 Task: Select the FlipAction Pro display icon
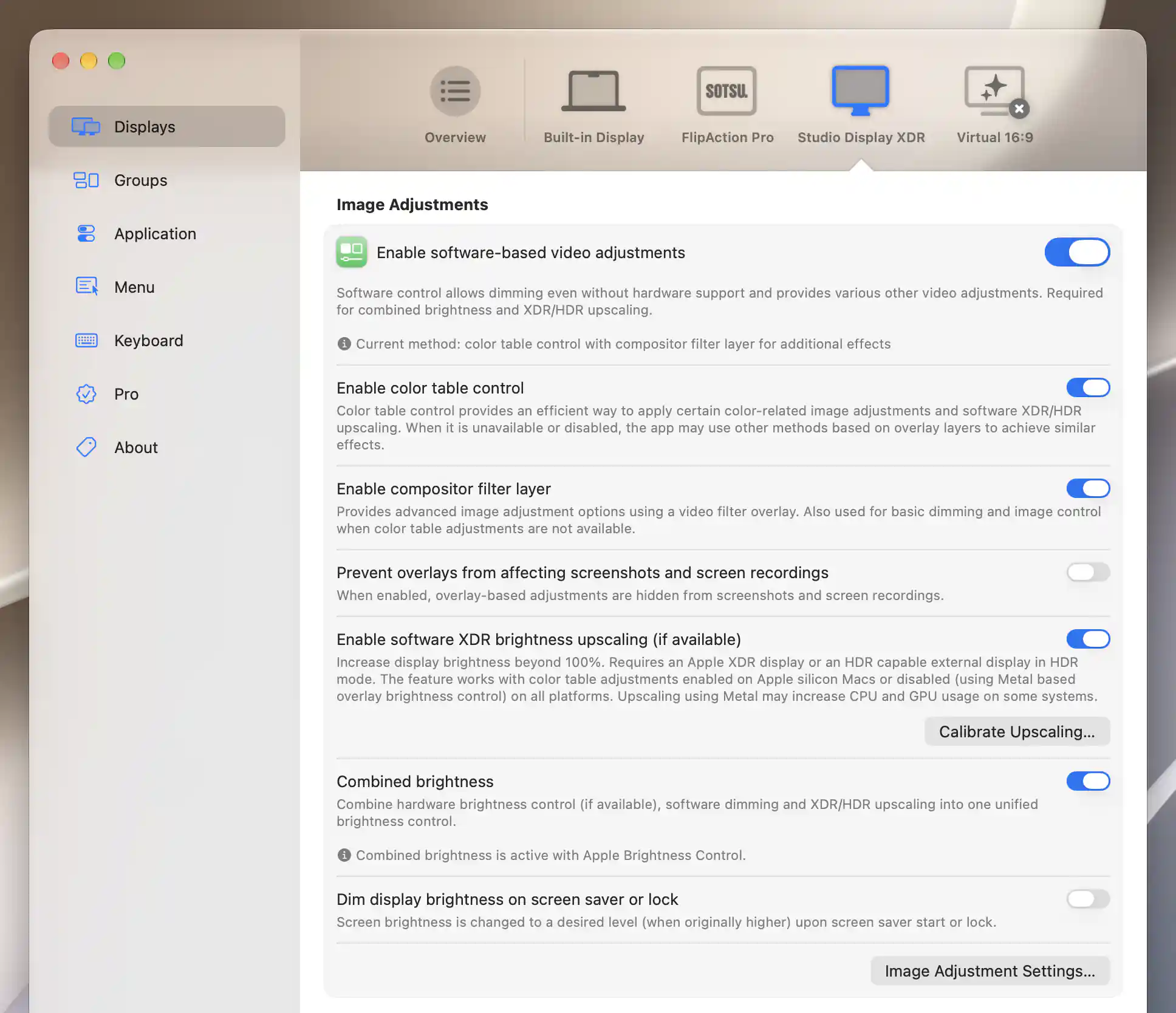tap(726, 91)
